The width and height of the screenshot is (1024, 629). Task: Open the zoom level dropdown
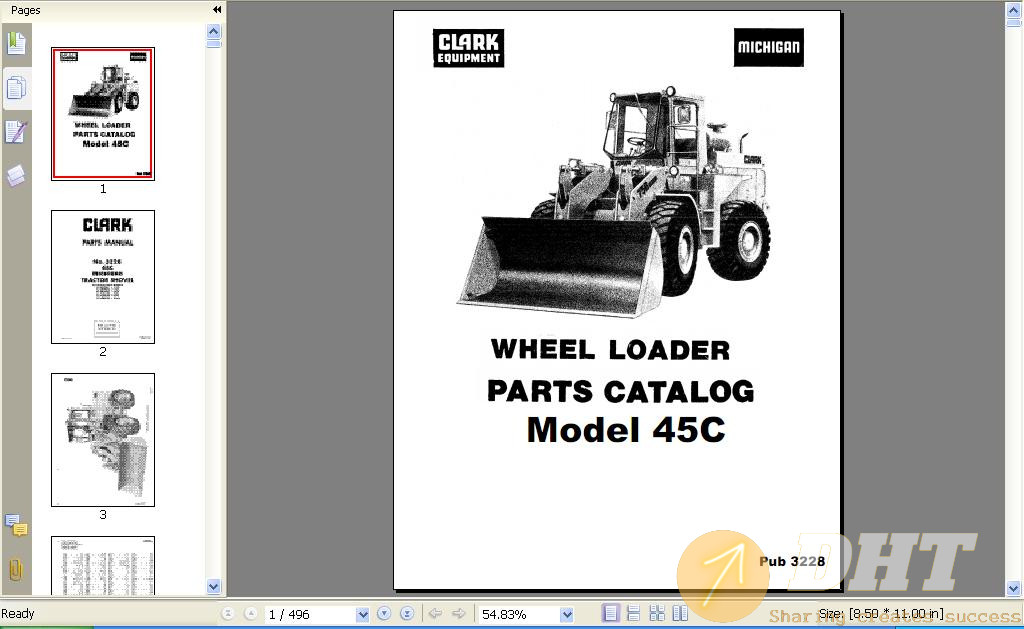tap(566, 615)
